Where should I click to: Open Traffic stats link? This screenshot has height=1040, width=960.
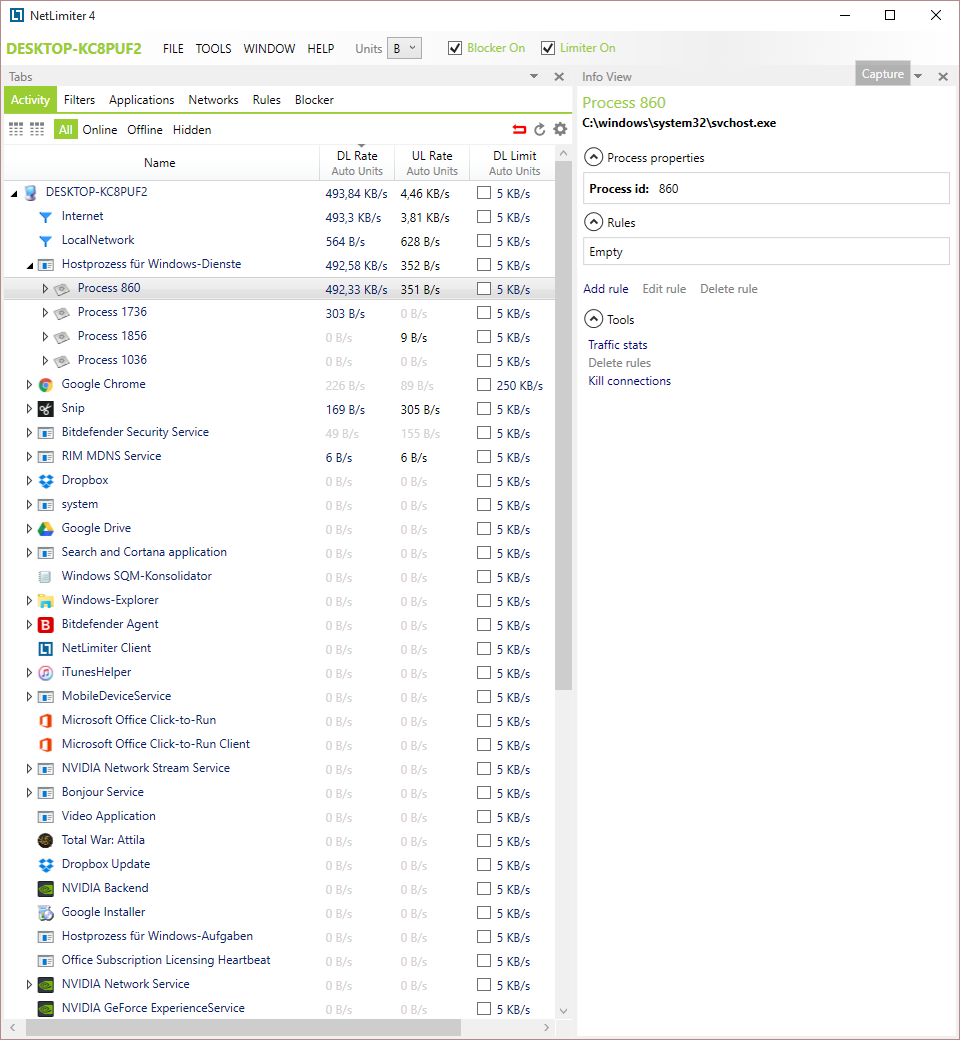coord(618,345)
